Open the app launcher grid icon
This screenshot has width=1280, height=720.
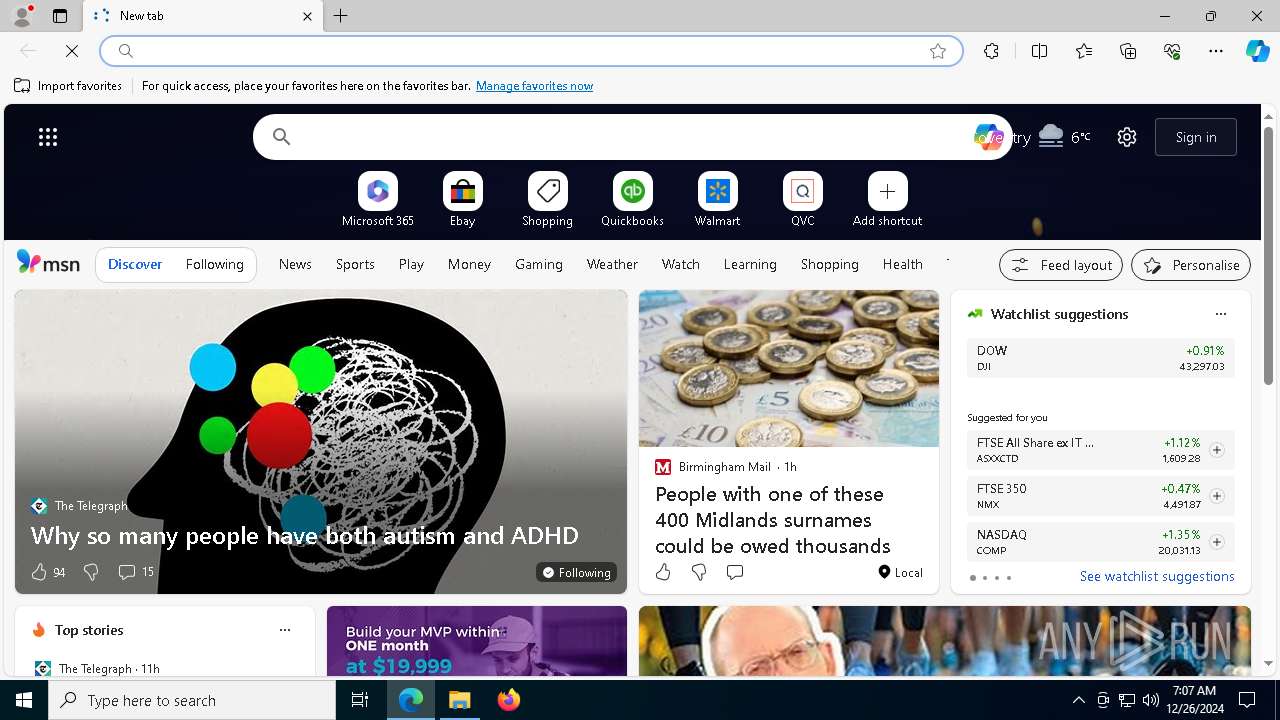click(48, 137)
